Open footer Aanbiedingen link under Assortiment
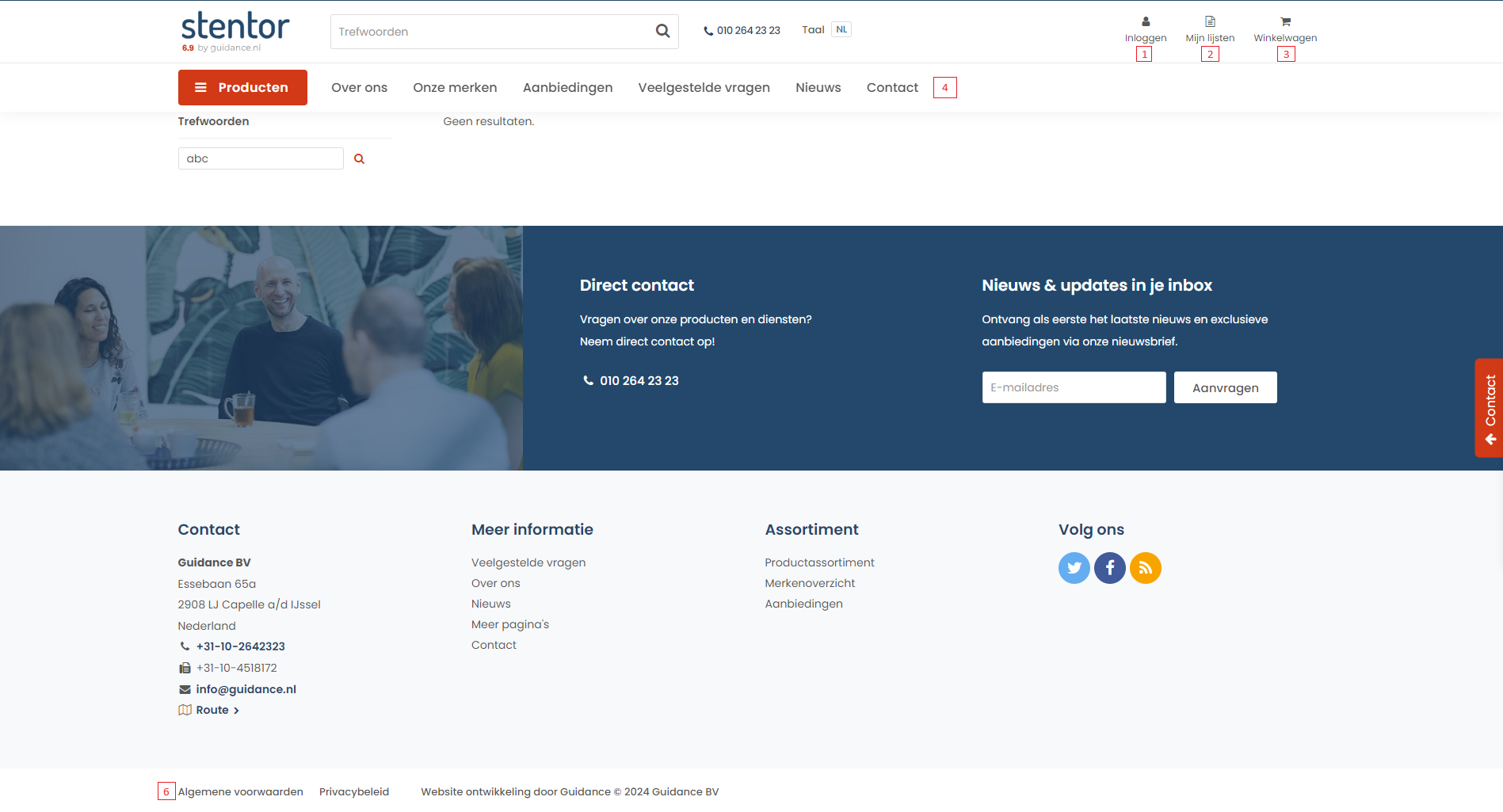Image resolution: width=1503 pixels, height=812 pixels. pyautogui.click(x=803, y=604)
